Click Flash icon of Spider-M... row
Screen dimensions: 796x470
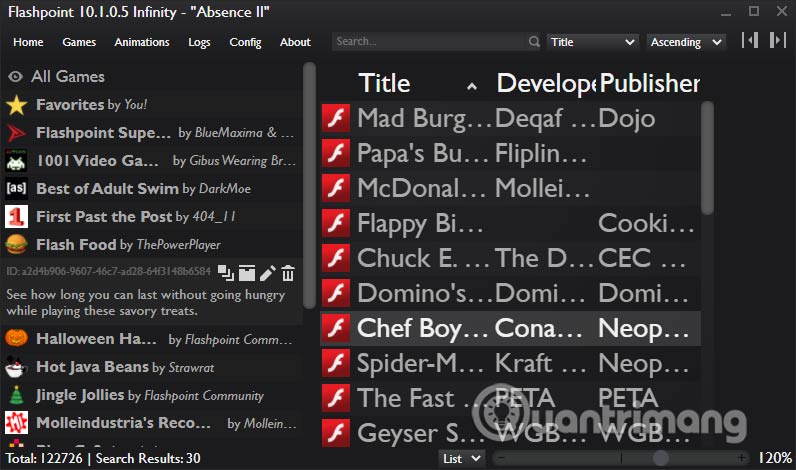click(336, 363)
